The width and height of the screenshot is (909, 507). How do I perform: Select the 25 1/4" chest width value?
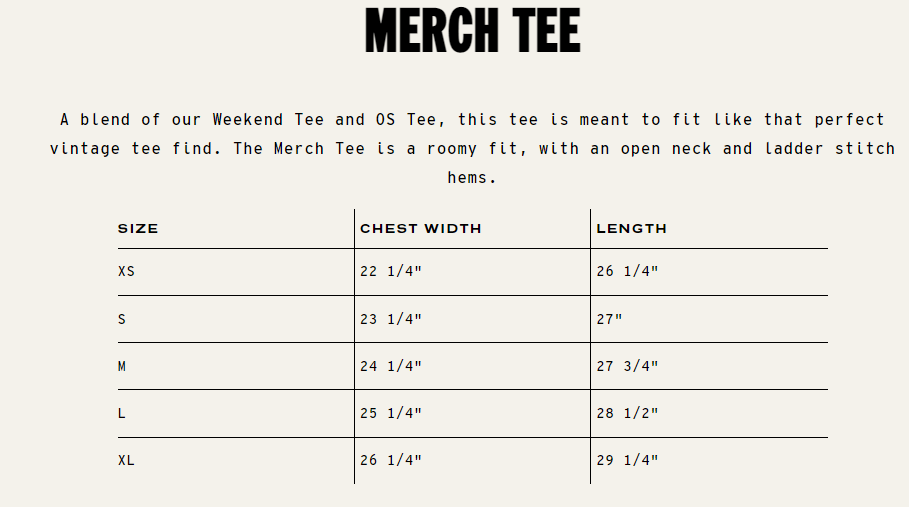tap(391, 413)
